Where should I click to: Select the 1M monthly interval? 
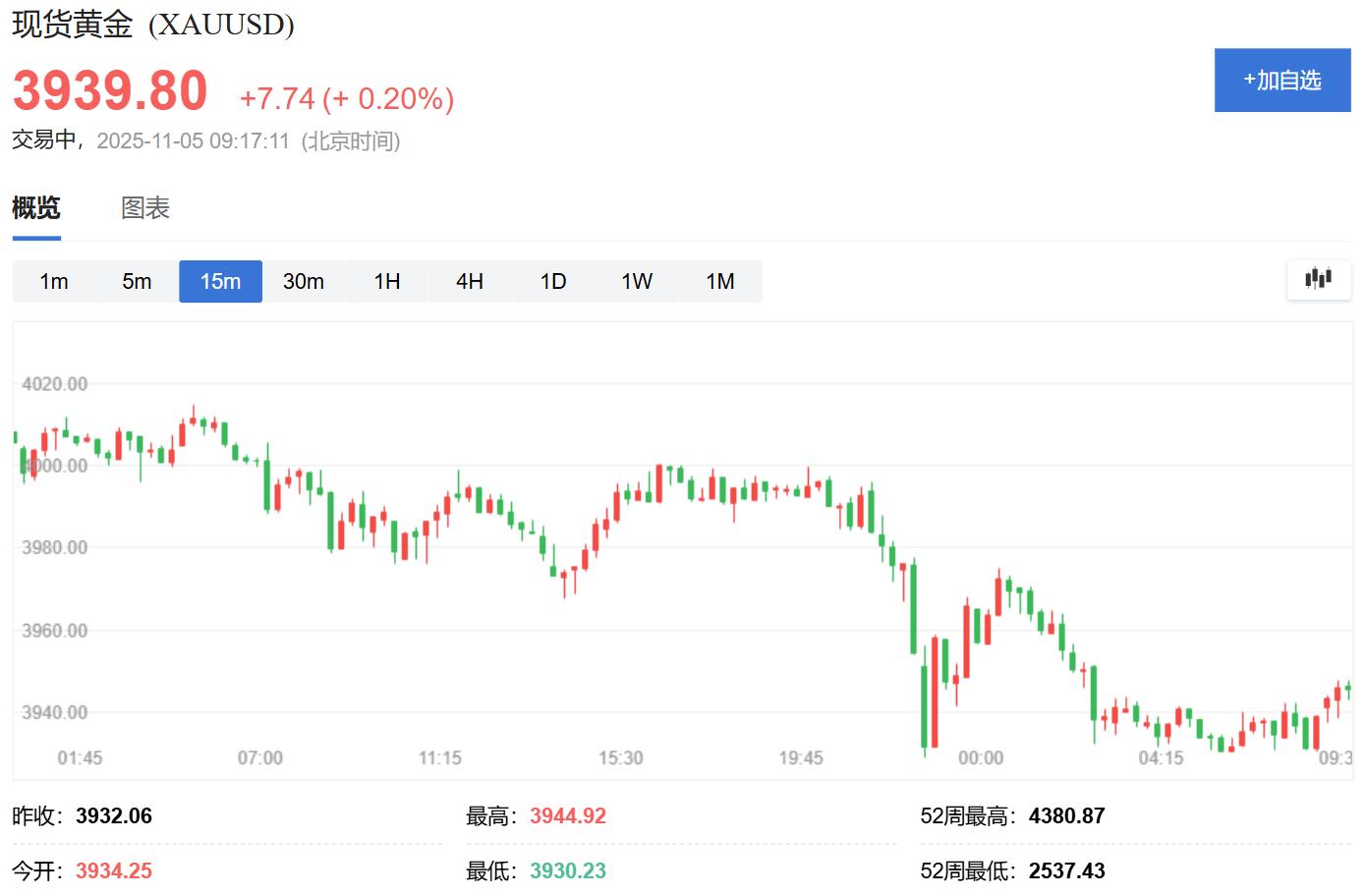pyautogui.click(x=720, y=281)
